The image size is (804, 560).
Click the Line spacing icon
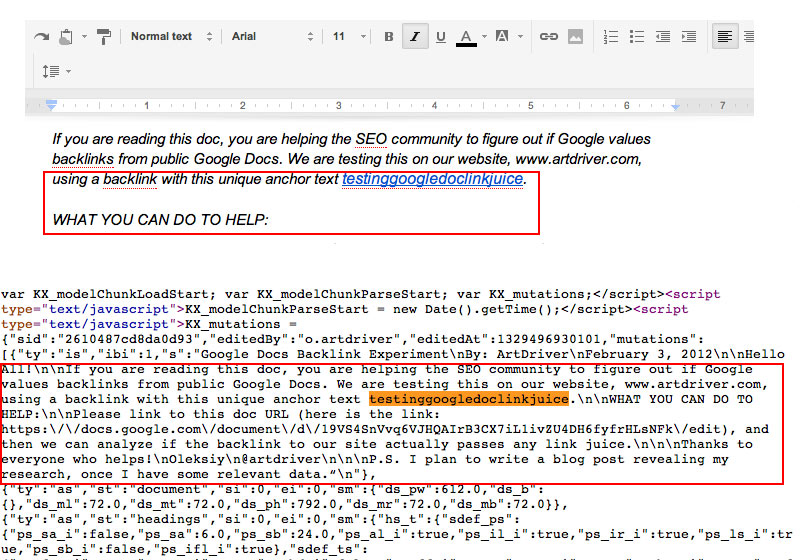click(x=51, y=71)
